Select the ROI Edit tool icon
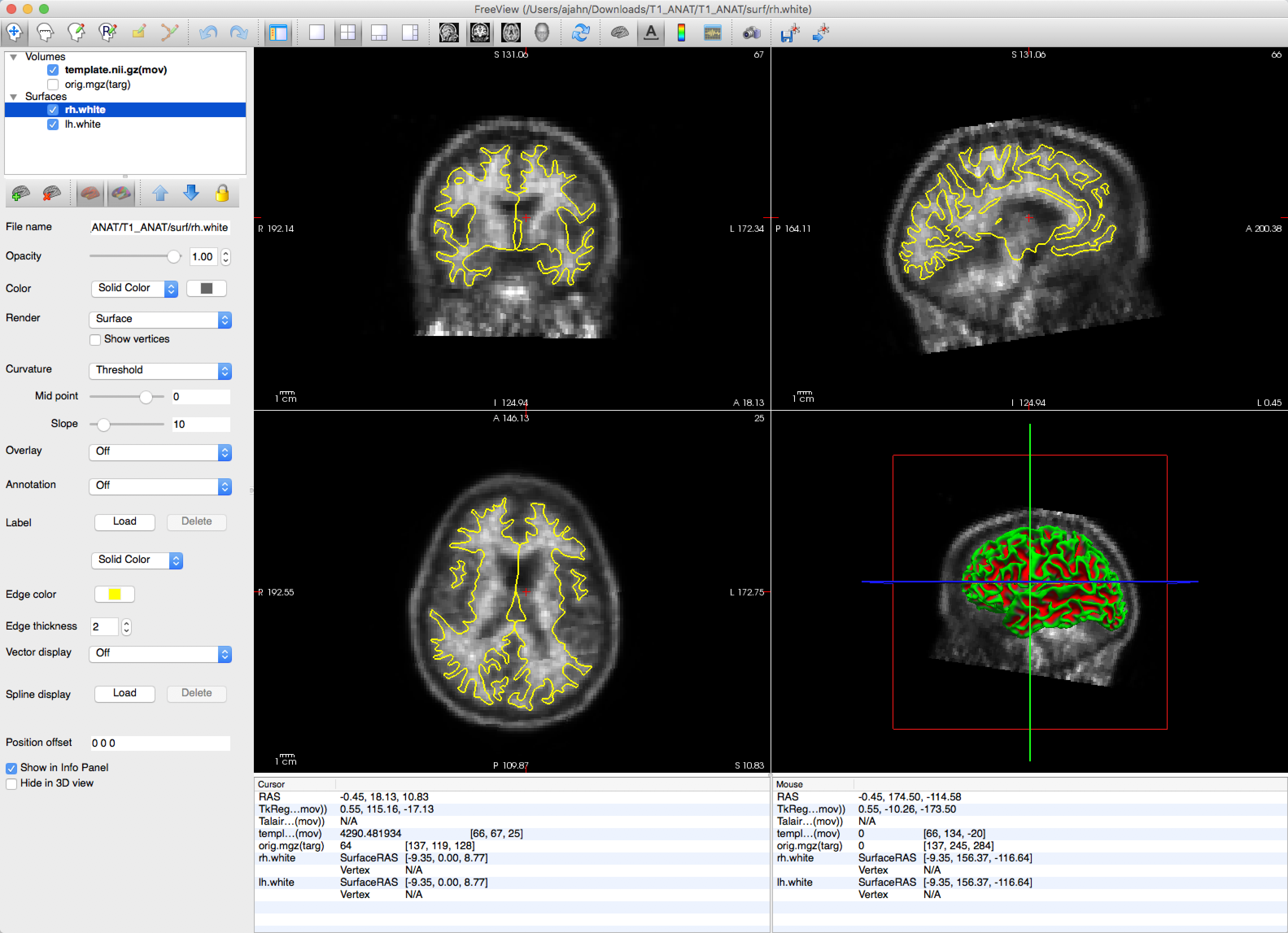1288x933 pixels. [x=139, y=33]
